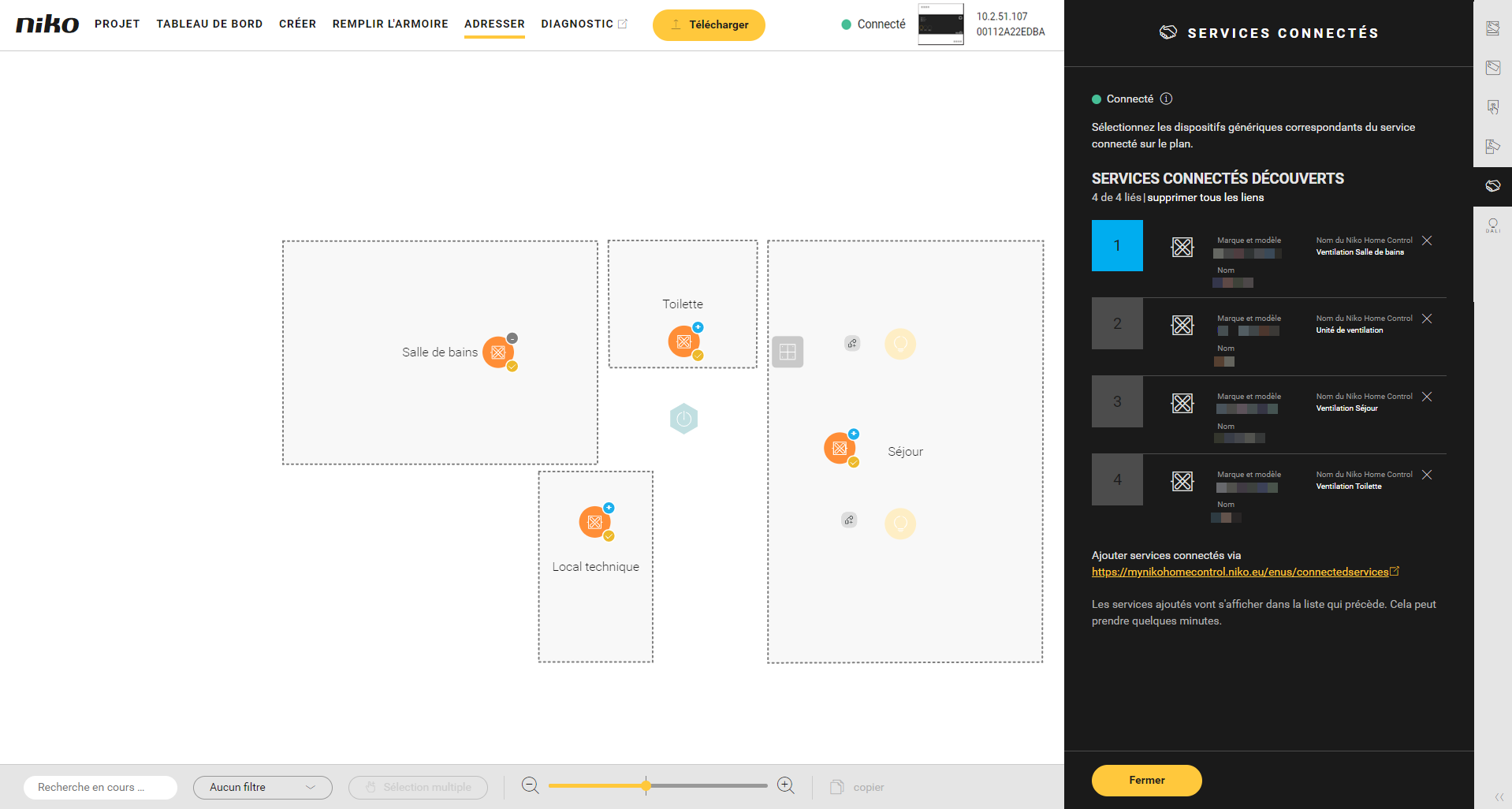Remove link badge on Salle de bains device
Image resolution: width=1512 pixels, height=809 pixels.
[512, 338]
